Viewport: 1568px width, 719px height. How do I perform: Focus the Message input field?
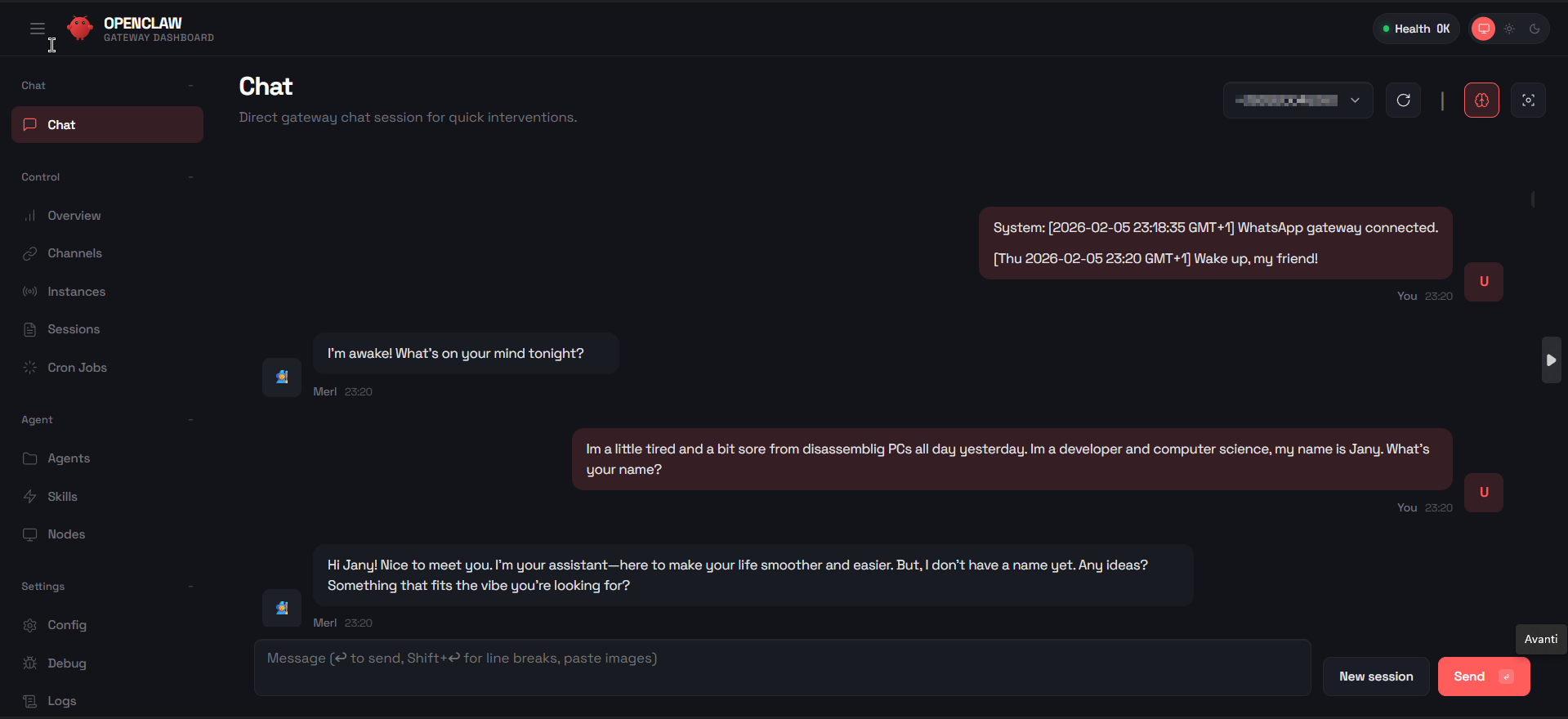point(782,668)
